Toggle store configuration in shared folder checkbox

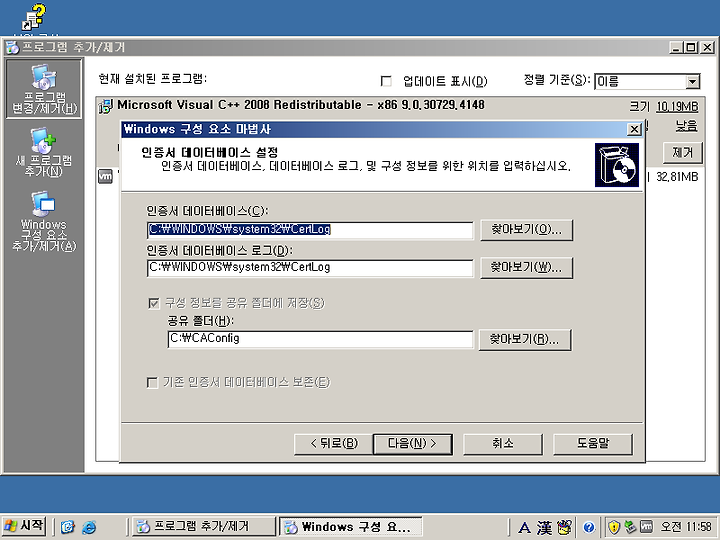point(154,303)
